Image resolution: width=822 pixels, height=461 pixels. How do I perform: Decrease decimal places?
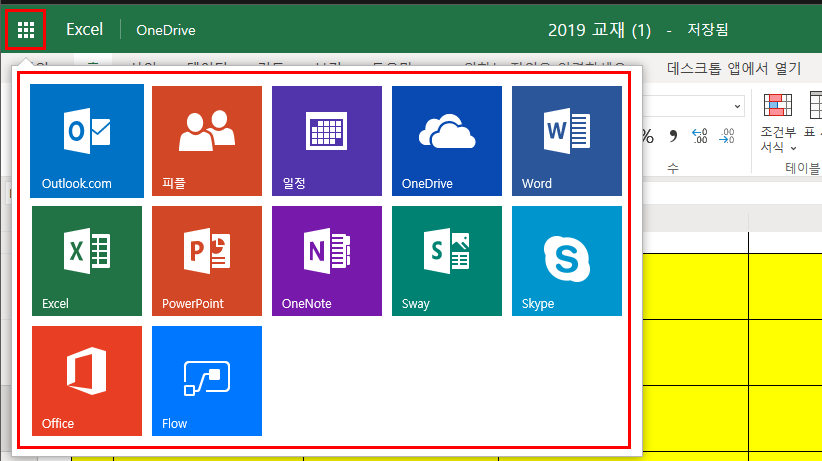(x=727, y=136)
